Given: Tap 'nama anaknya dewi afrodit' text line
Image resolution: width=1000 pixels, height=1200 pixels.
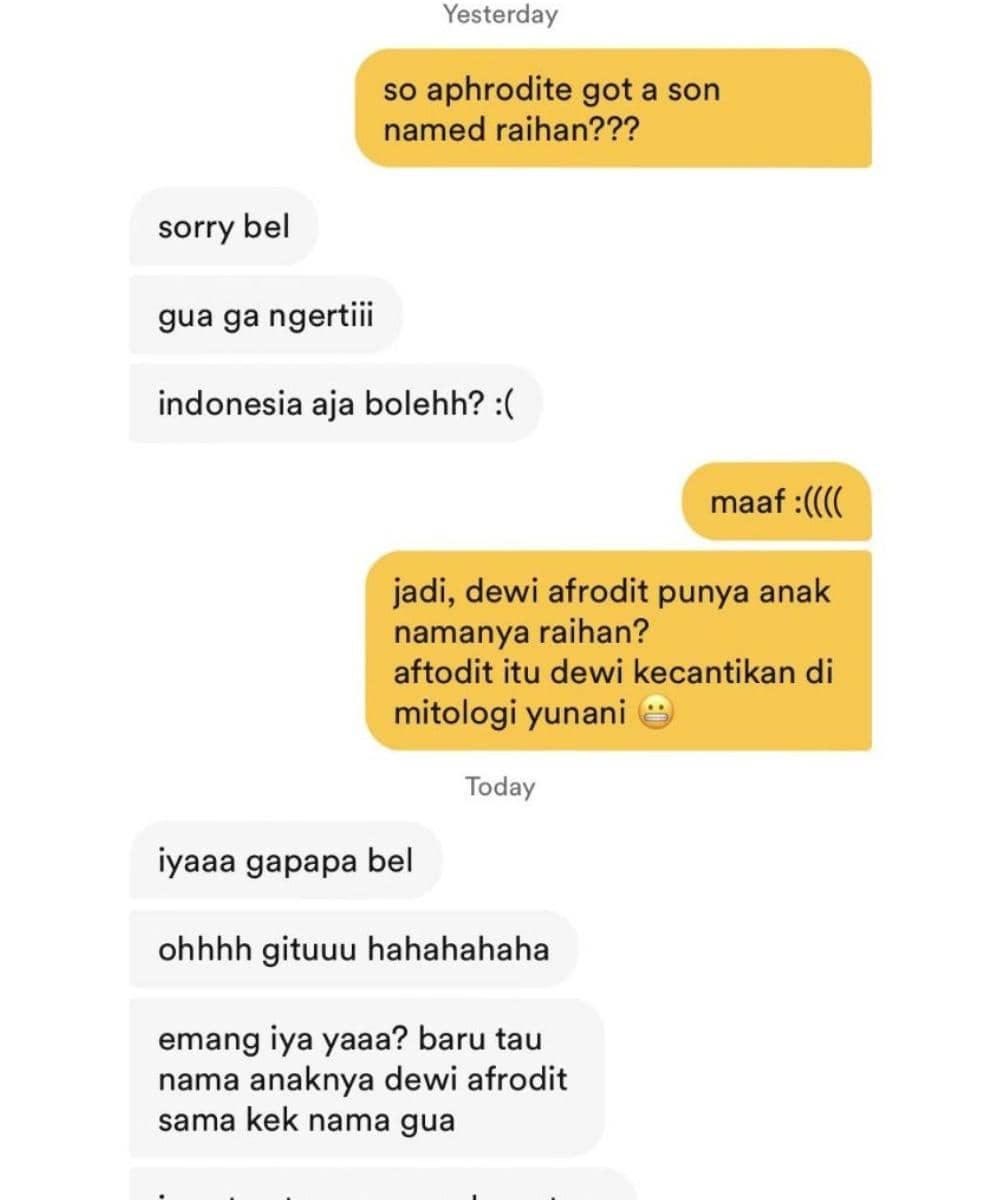Looking at the screenshot, I should pos(362,1079).
